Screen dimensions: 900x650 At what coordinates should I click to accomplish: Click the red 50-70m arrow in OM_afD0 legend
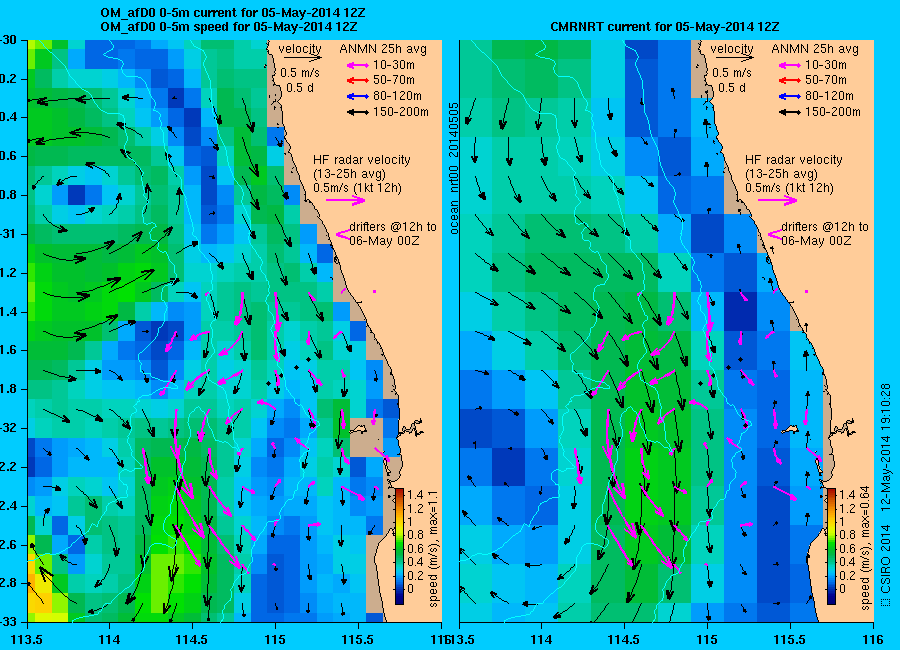coord(358,81)
